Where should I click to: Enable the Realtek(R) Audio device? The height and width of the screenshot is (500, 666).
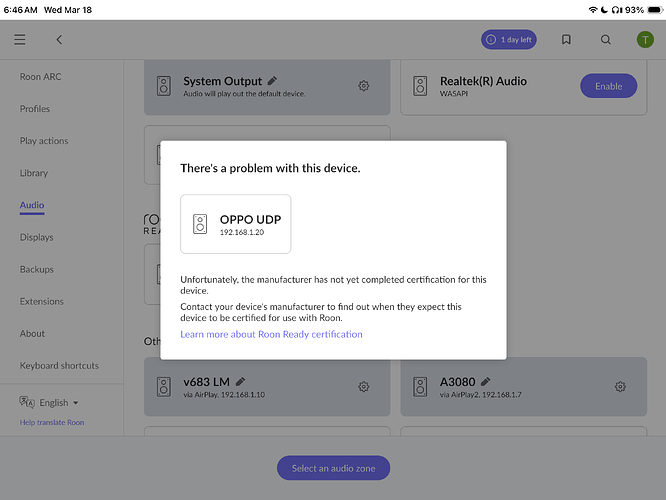point(608,86)
